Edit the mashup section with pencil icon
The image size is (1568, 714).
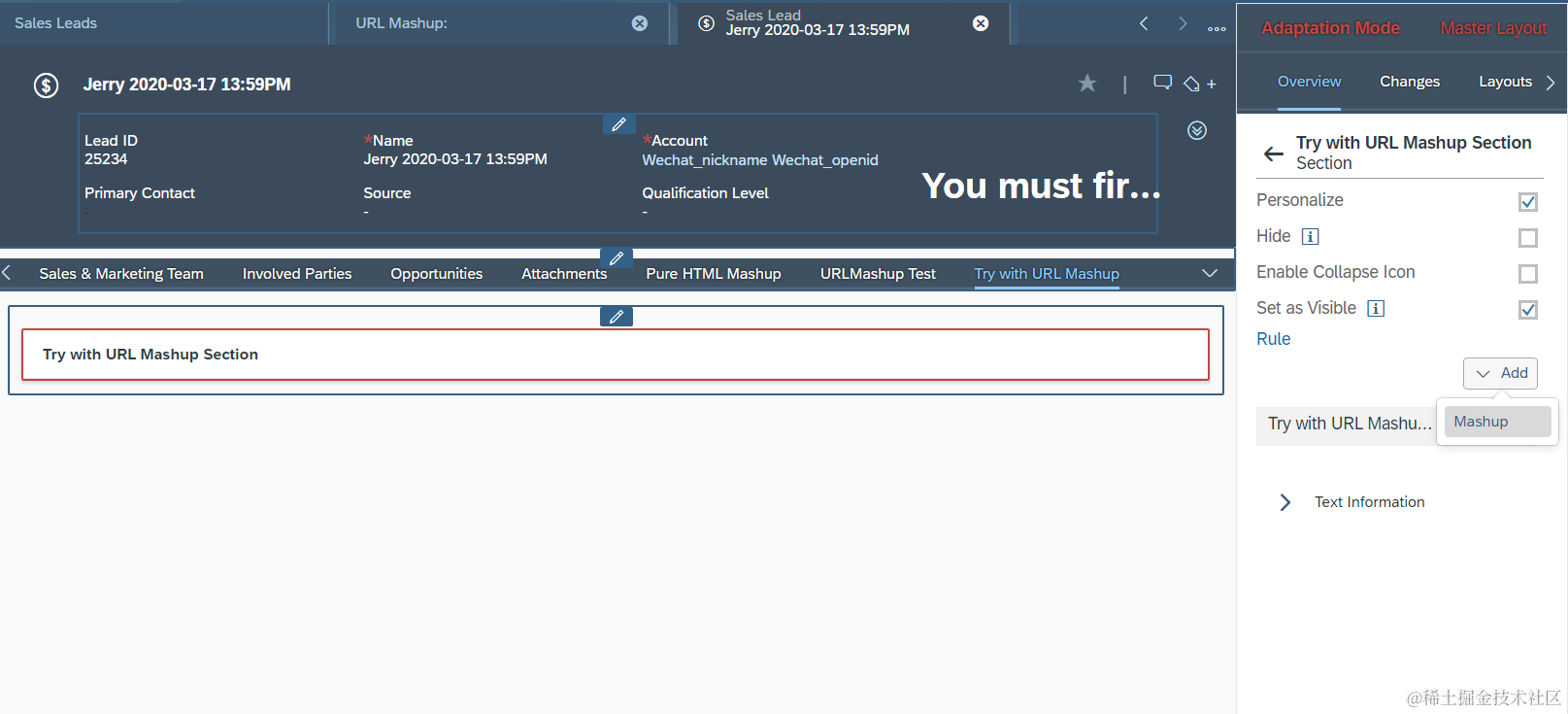click(x=617, y=317)
